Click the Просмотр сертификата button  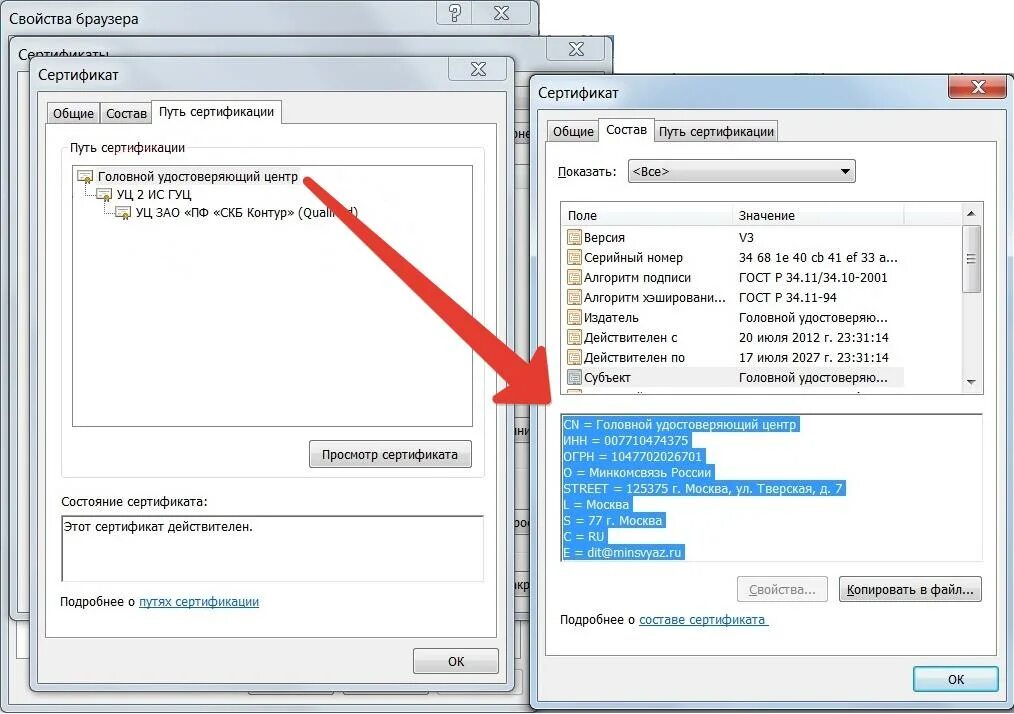[390, 455]
